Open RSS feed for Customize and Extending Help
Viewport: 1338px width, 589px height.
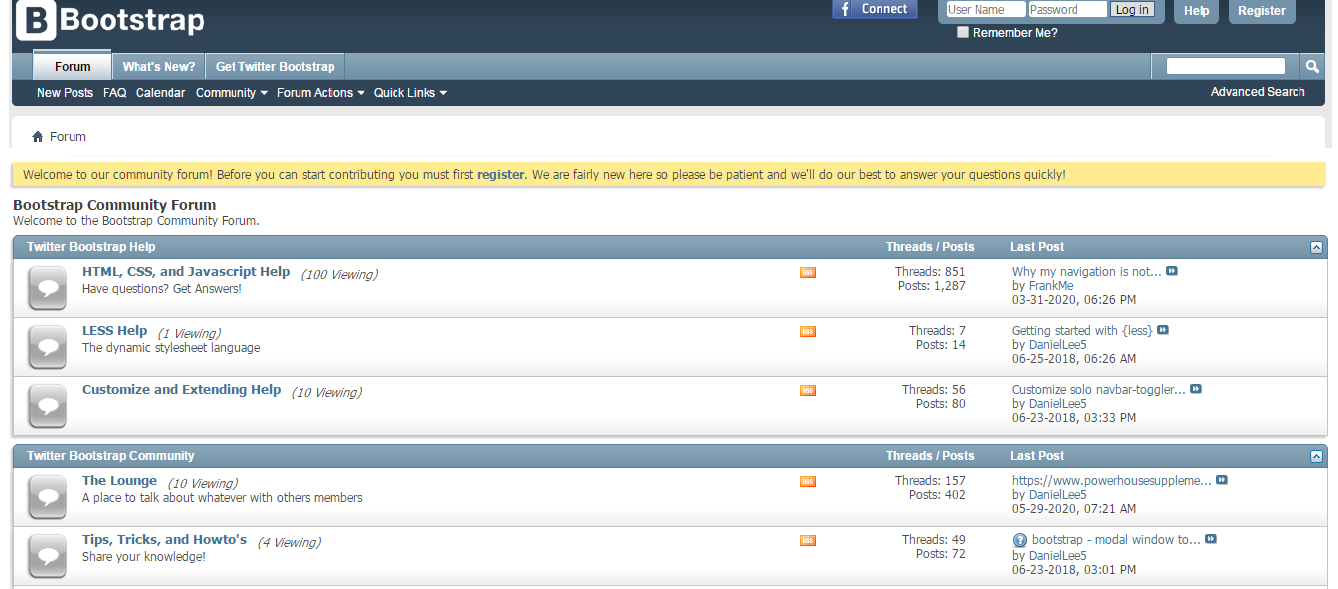808,390
